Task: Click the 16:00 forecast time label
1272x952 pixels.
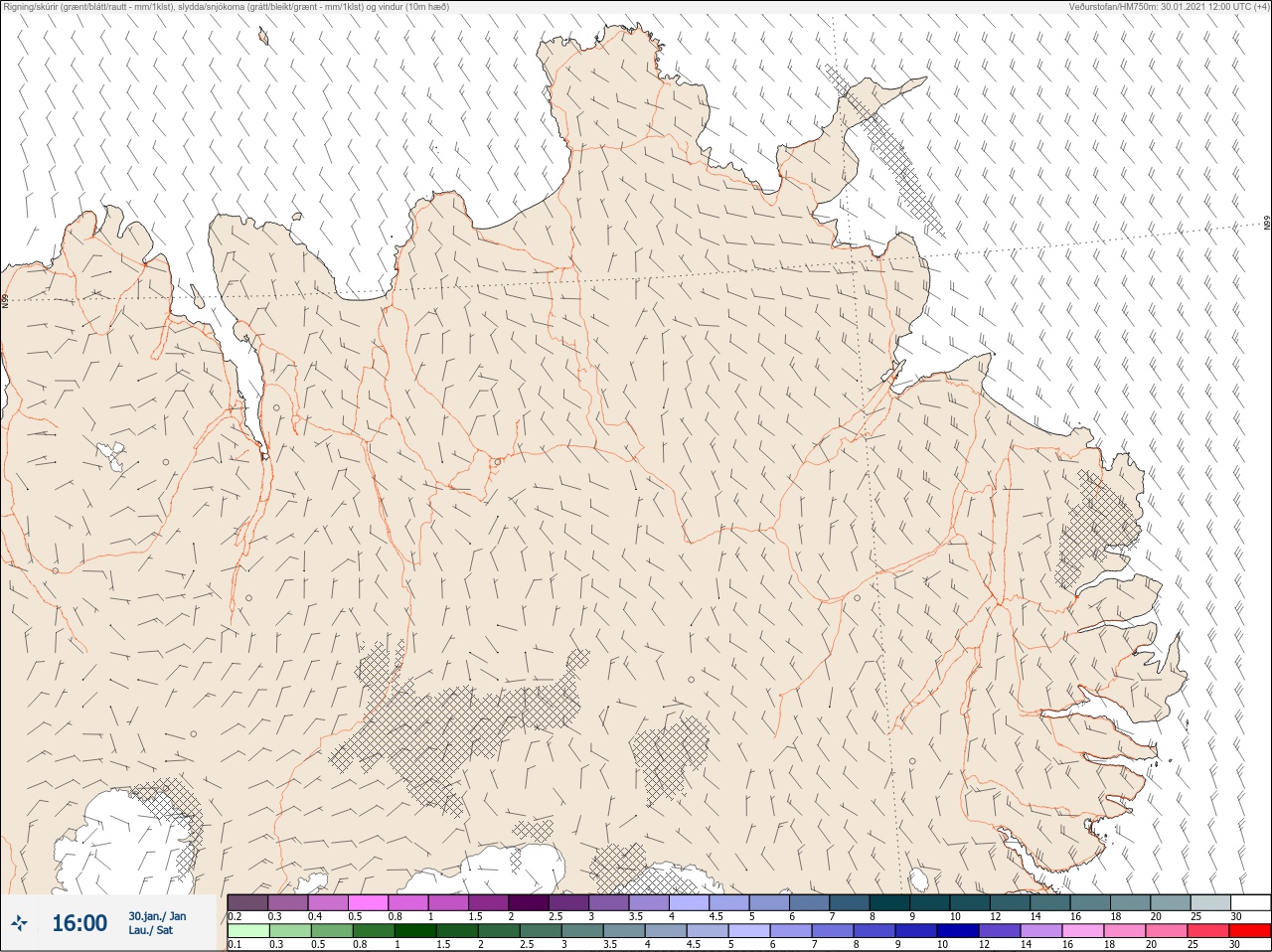Action: pyautogui.click(x=79, y=923)
